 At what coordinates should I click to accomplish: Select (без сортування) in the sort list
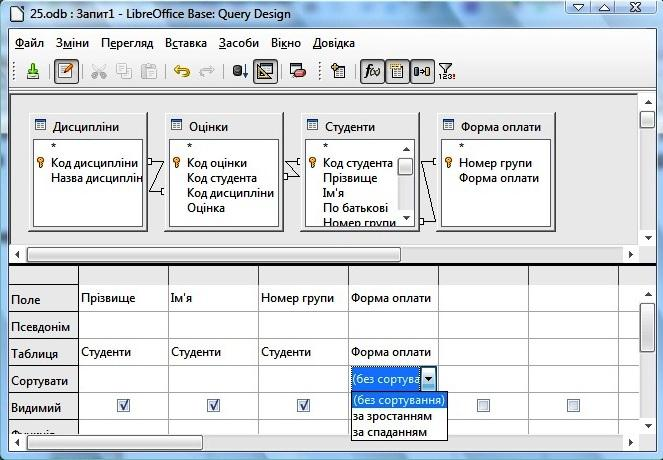399,400
